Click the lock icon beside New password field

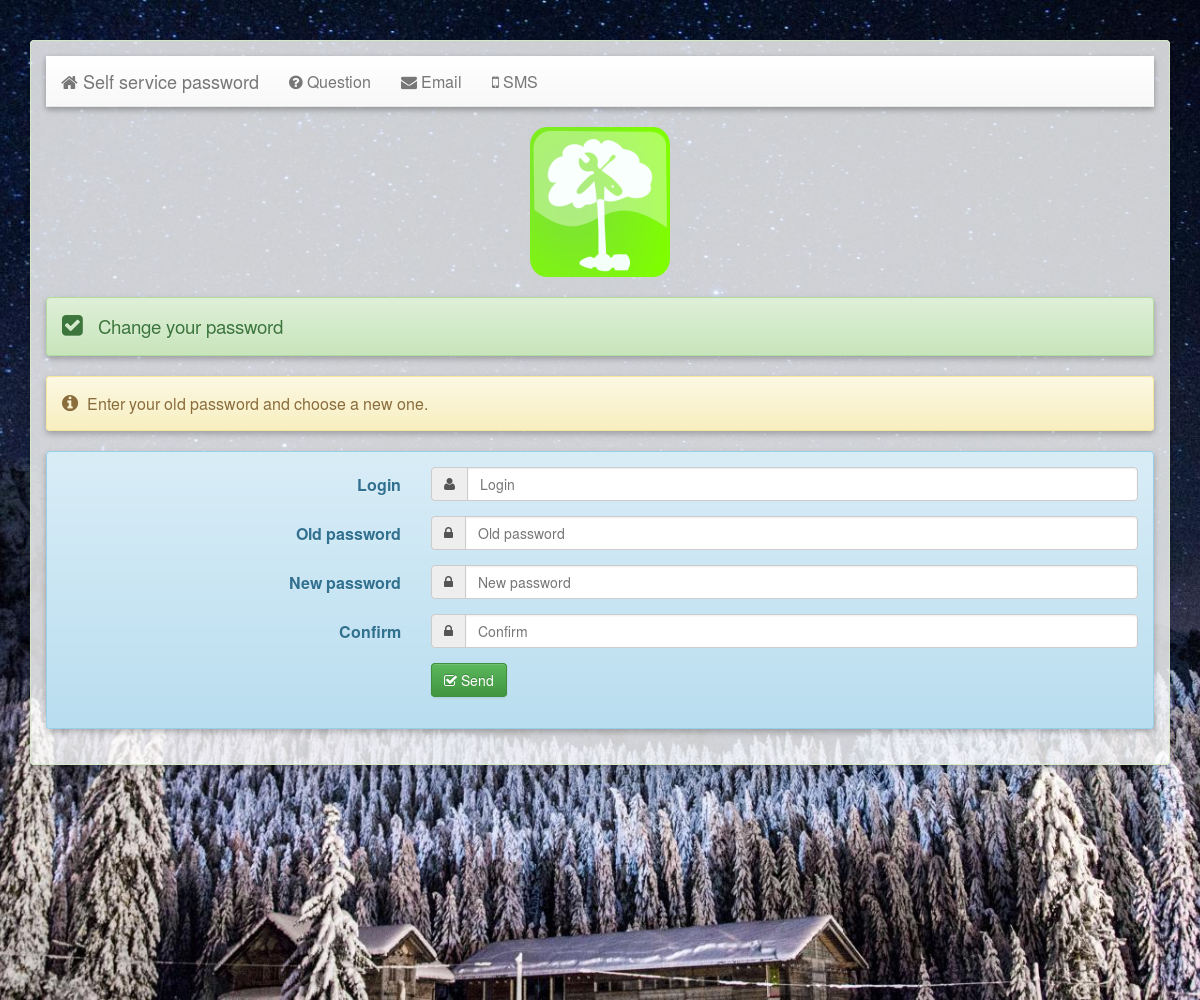(x=448, y=583)
